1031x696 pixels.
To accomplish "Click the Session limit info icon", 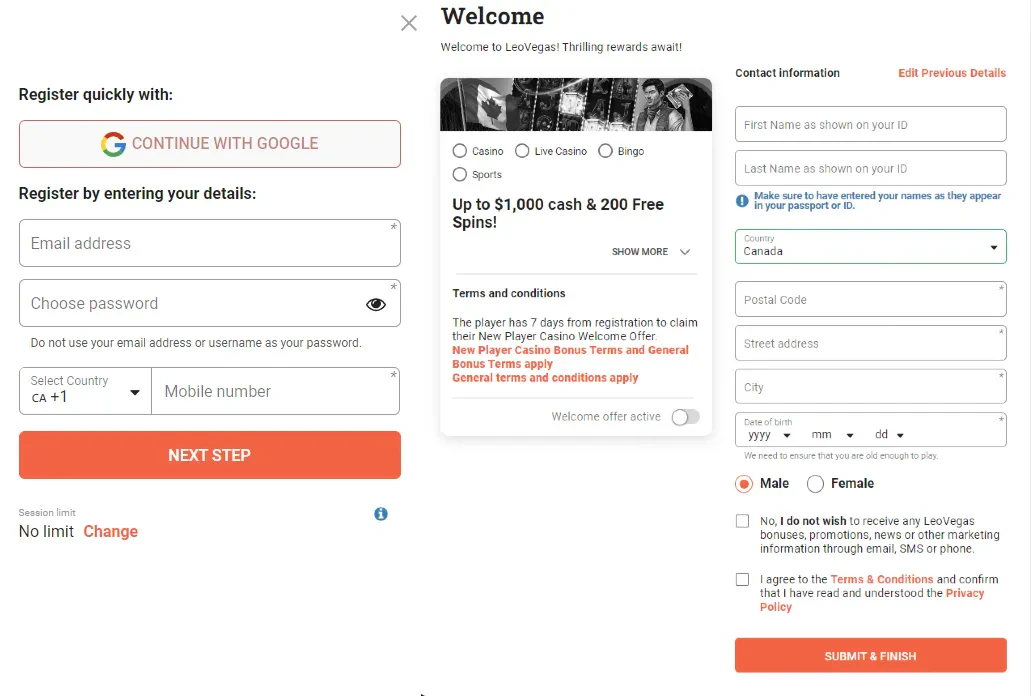I will tap(381, 514).
